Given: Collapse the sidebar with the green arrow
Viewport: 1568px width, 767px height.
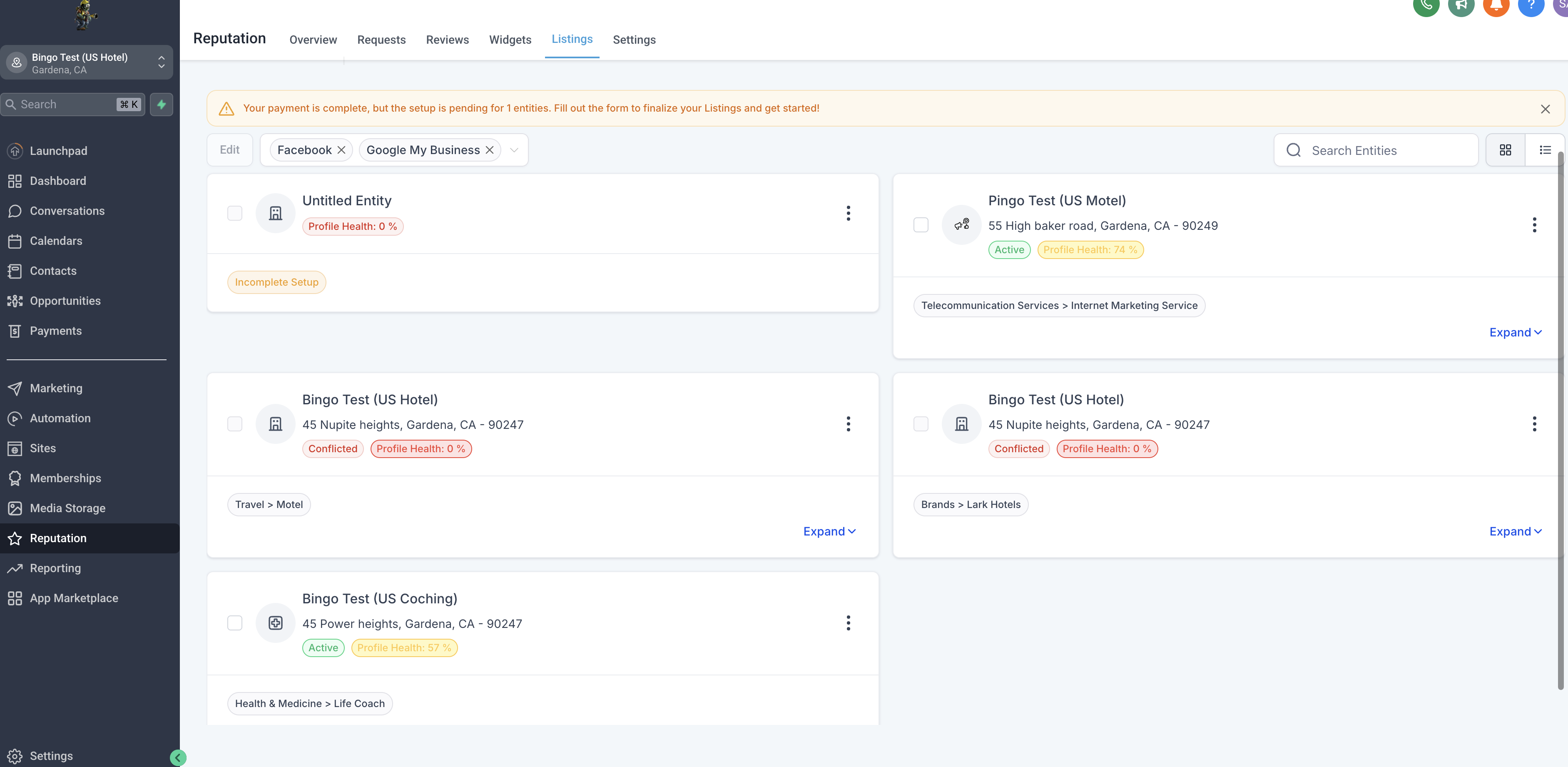Looking at the screenshot, I should point(178,757).
